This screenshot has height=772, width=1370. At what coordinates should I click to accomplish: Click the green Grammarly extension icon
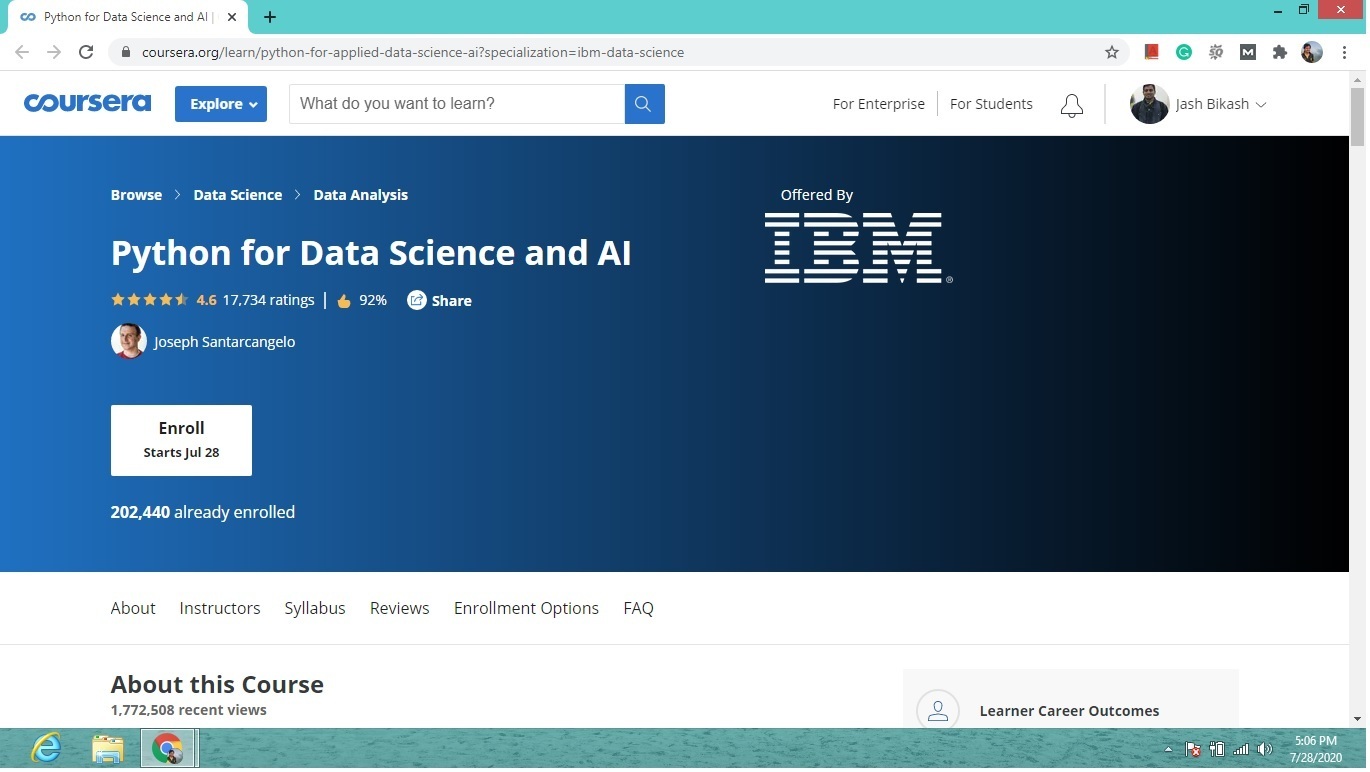coord(1184,52)
